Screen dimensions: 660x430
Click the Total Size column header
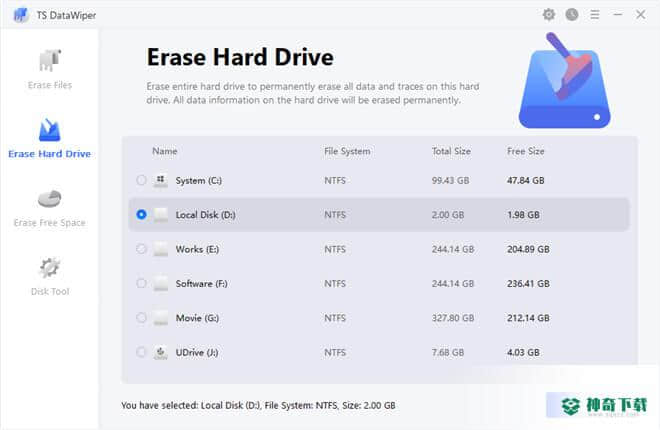click(451, 151)
